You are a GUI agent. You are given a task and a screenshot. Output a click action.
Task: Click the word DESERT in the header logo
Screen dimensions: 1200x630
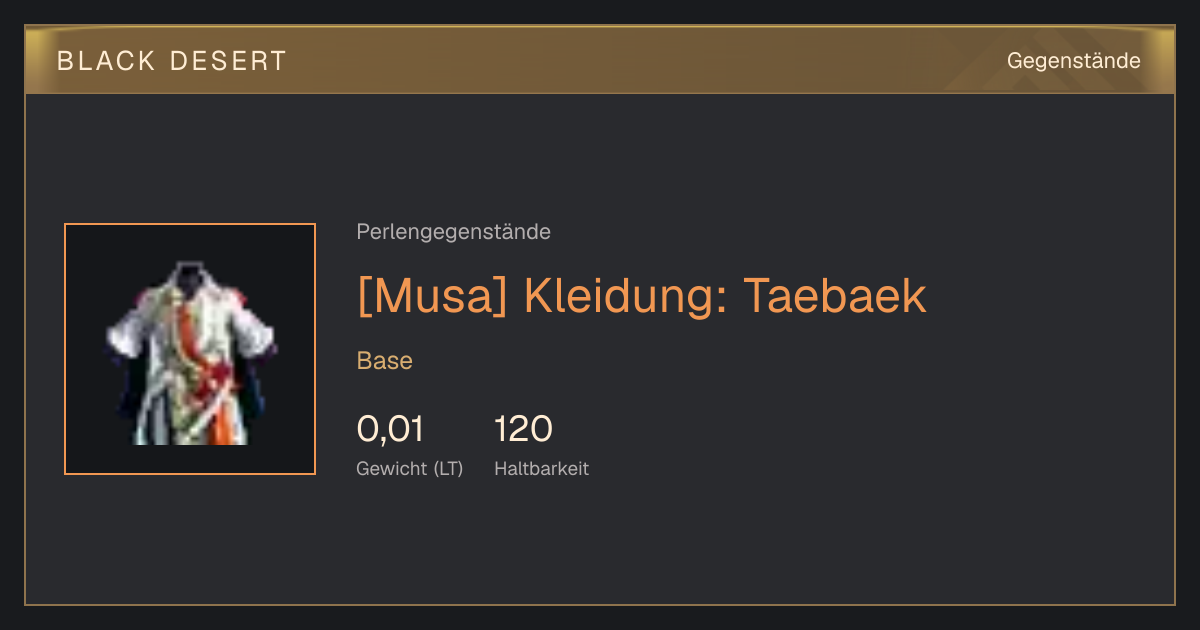click(x=228, y=61)
